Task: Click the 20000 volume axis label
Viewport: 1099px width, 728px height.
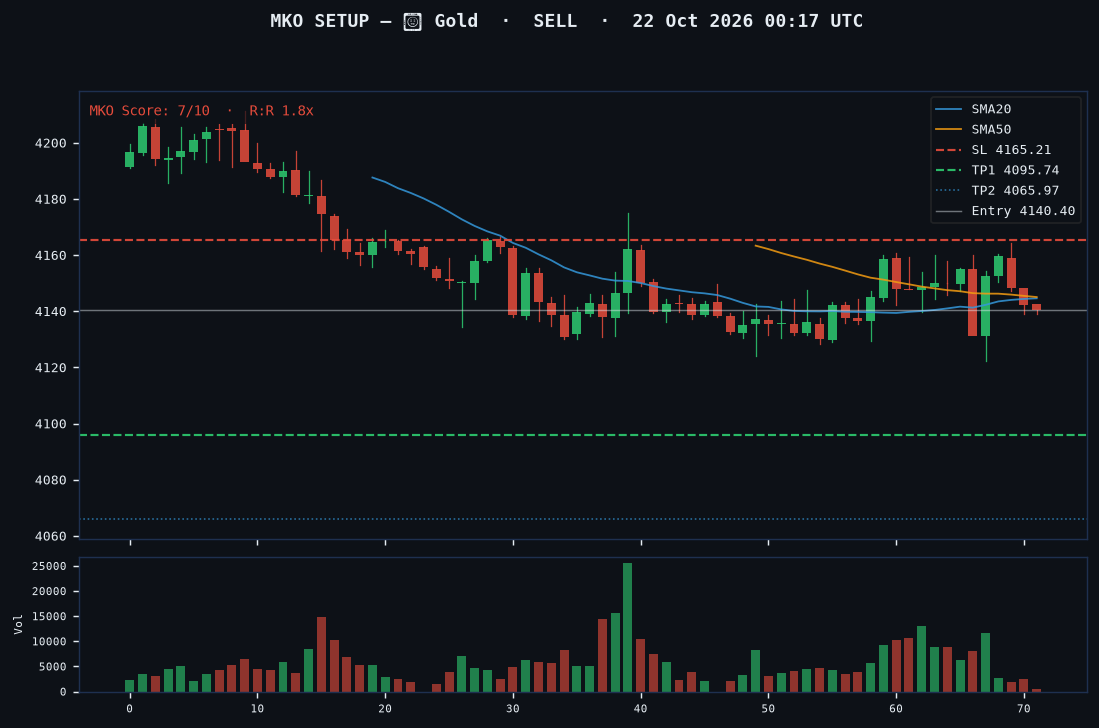Action: [x=49, y=591]
